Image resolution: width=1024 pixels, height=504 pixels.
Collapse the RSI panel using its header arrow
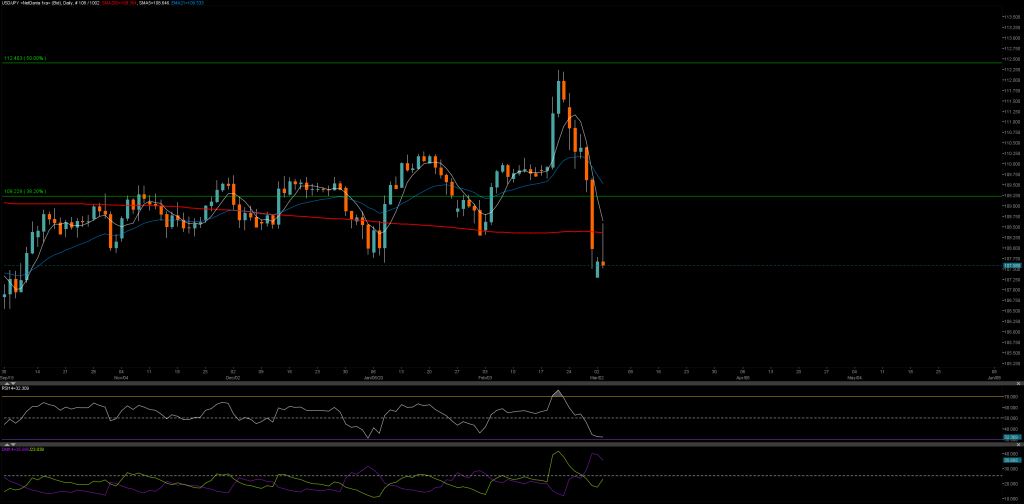[x=5, y=383]
